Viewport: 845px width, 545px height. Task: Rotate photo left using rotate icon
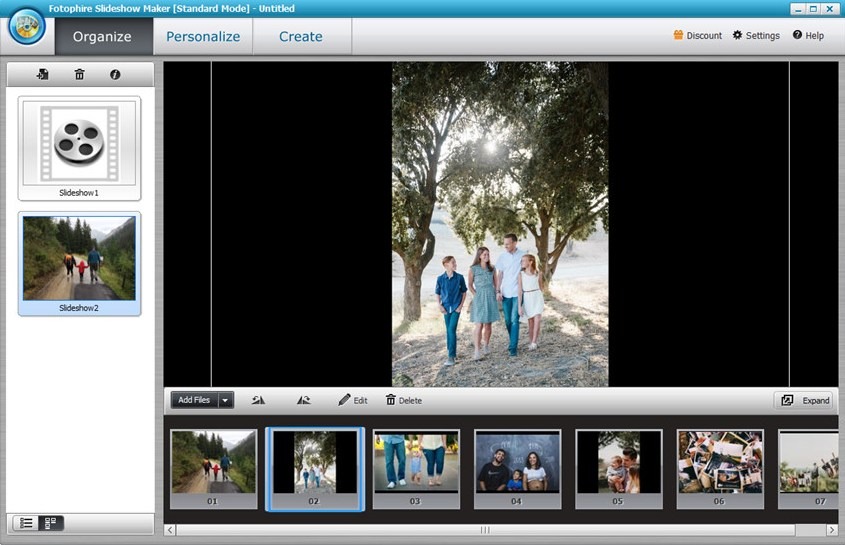pyautogui.click(x=258, y=400)
